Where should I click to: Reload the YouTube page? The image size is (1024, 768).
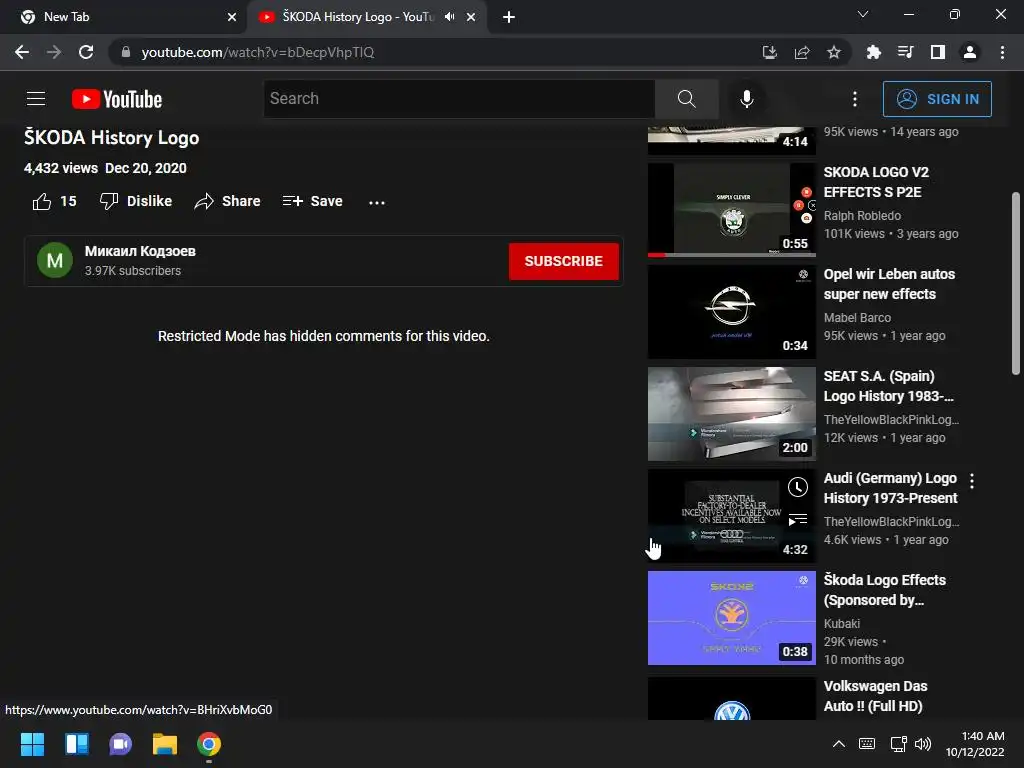pos(86,52)
